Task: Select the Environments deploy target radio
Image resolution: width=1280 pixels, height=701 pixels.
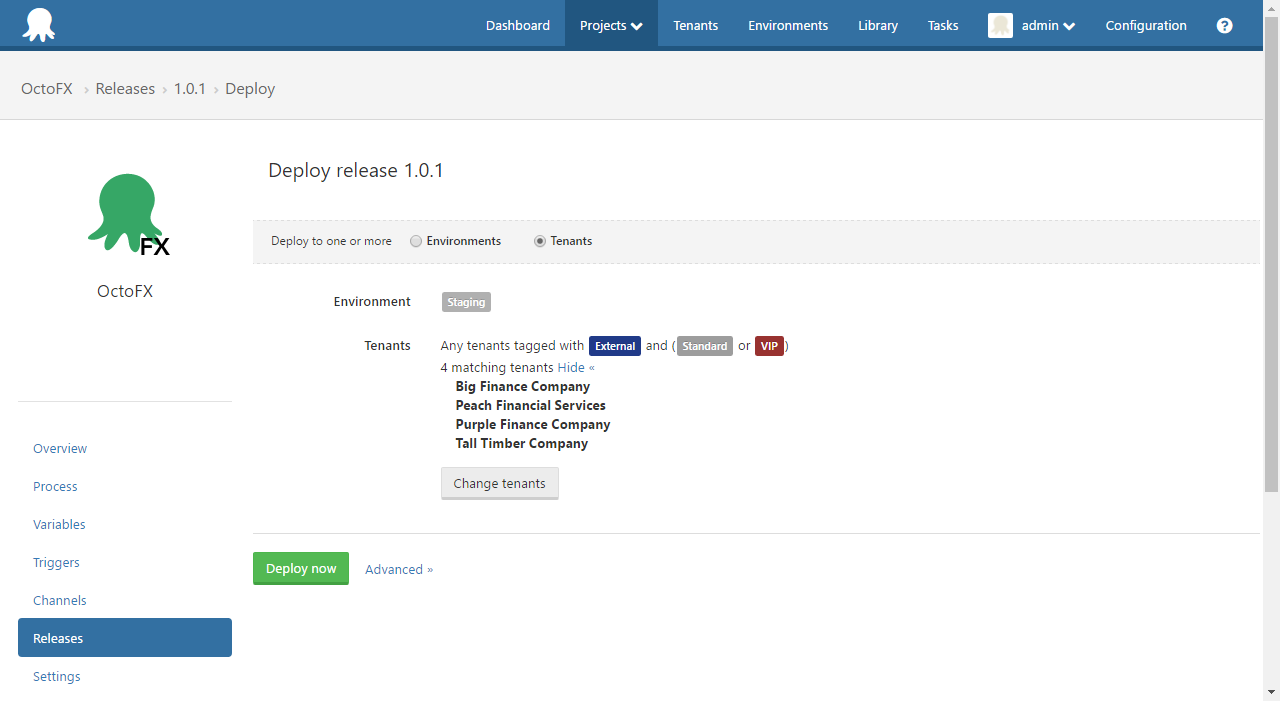Action: [x=415, y=240]
